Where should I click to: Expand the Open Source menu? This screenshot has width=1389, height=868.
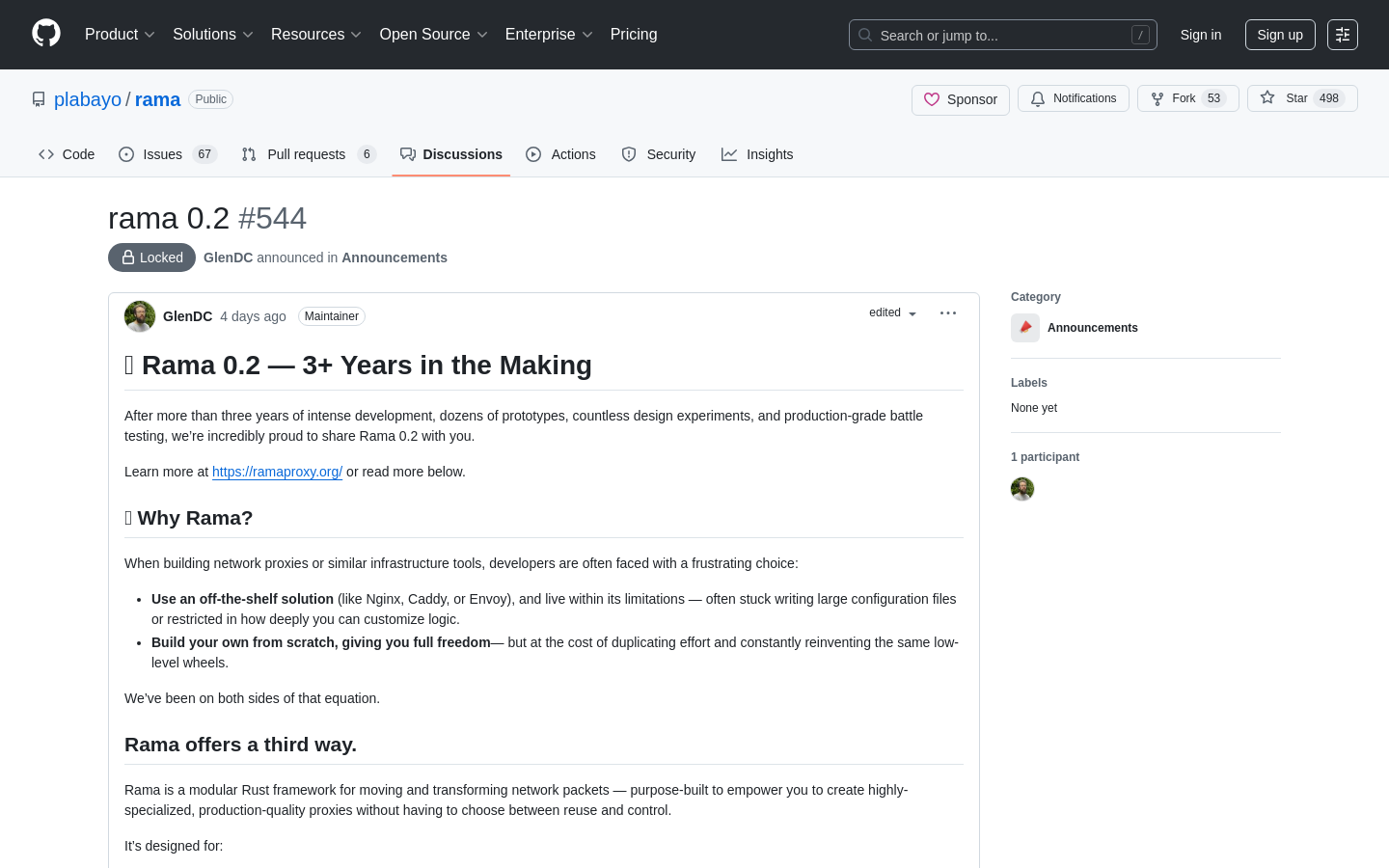pos(434,35)
